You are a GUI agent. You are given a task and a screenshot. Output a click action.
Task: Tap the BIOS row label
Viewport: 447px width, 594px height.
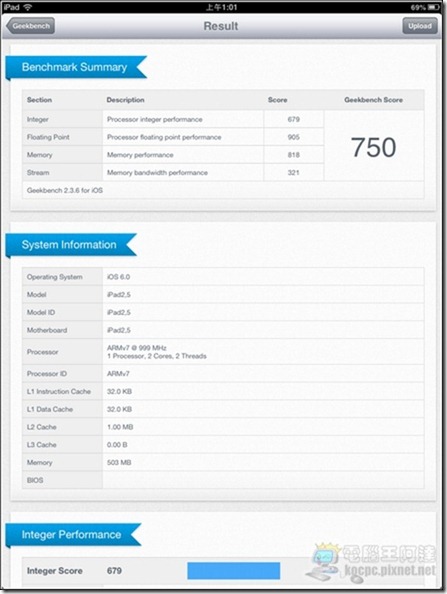click(35, 480)
